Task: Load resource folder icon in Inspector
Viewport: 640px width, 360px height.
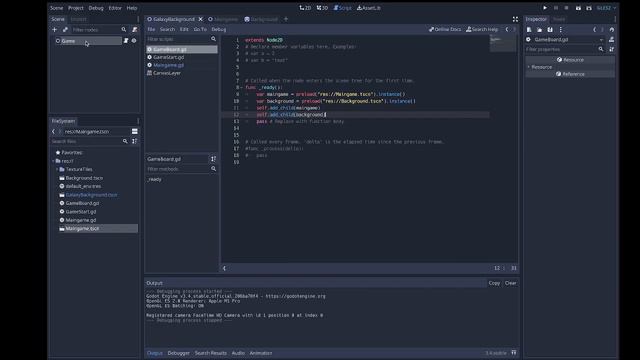Action: (x=540, y=29)
